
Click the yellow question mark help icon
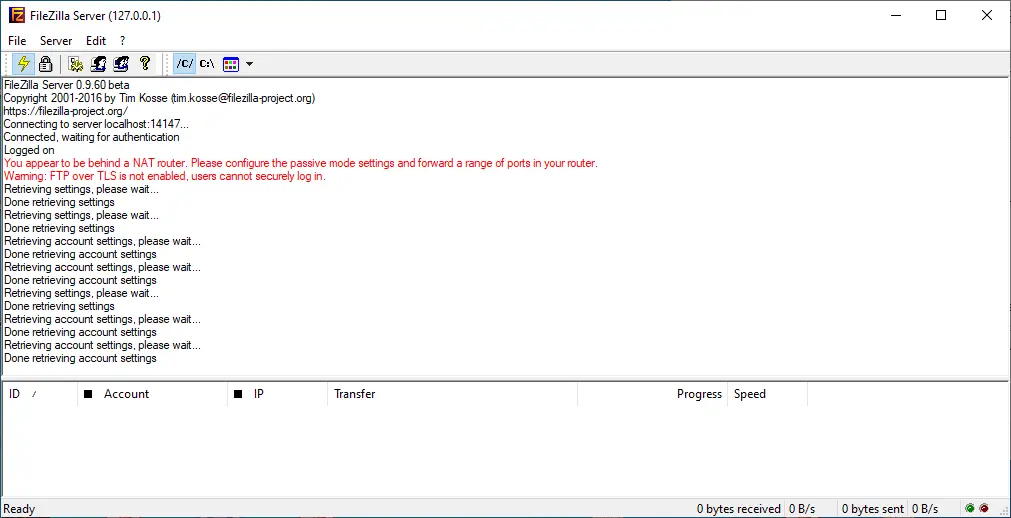pos(144,63)
